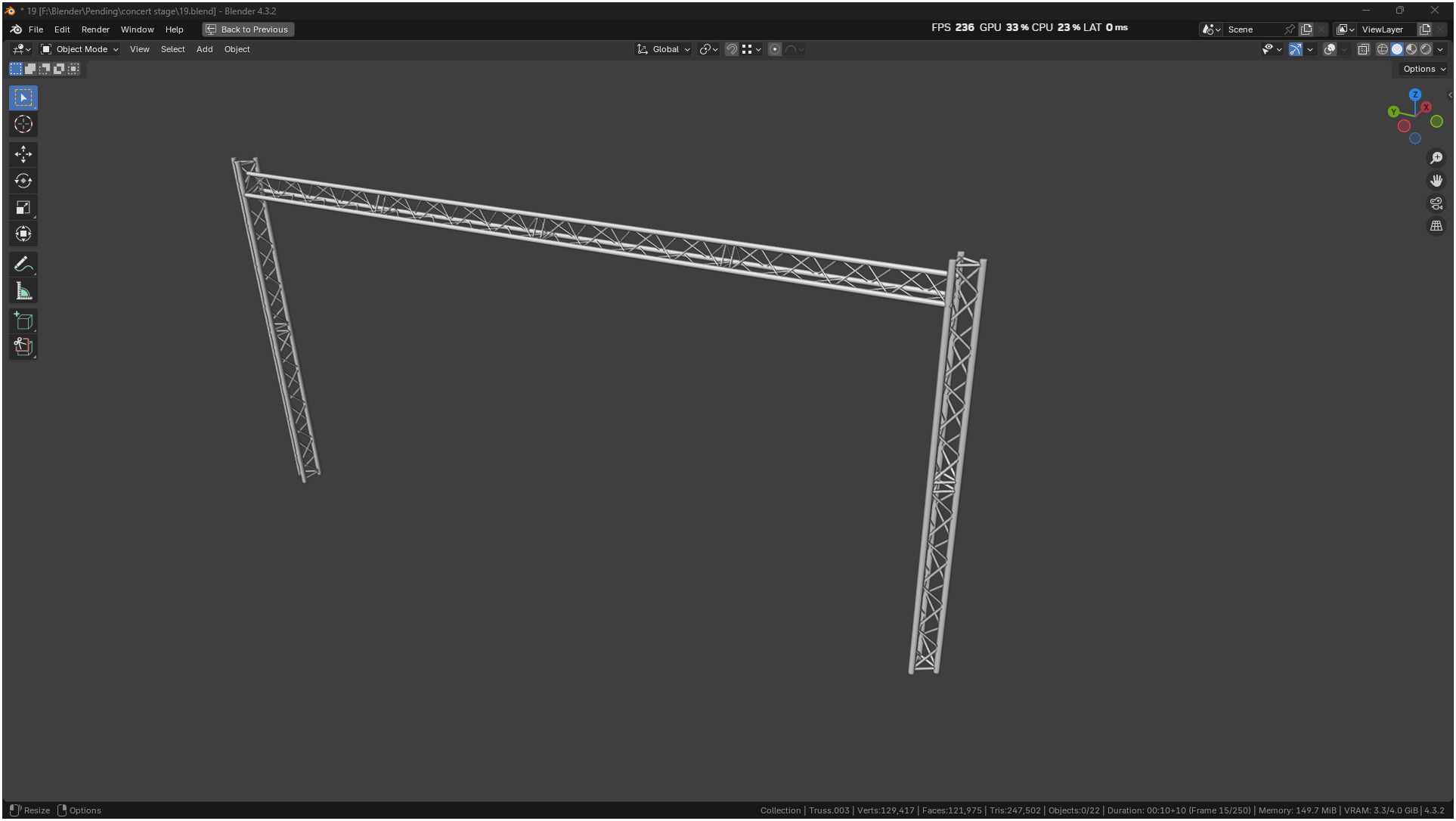Screen dimensions: 1456x821
Task: Open the Add menu
Action: pos(204,49)
